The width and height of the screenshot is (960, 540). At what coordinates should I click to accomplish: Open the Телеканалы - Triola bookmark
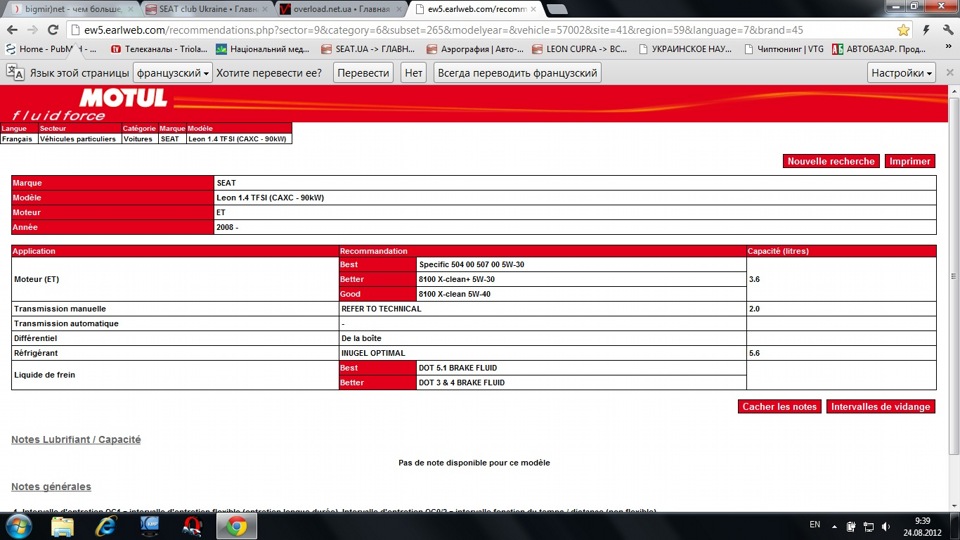159,49
